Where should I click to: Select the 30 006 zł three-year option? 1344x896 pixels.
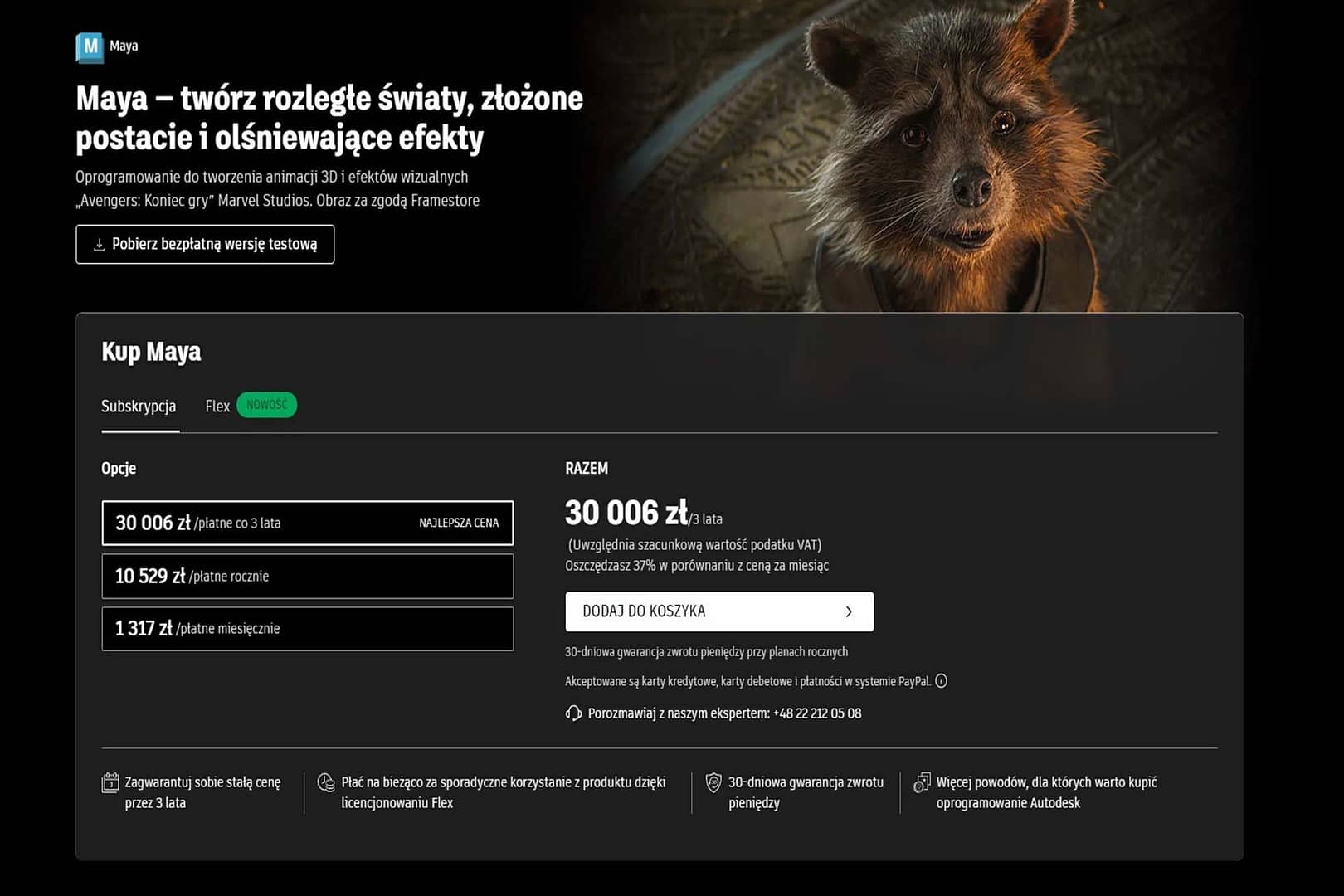(308, 523)
